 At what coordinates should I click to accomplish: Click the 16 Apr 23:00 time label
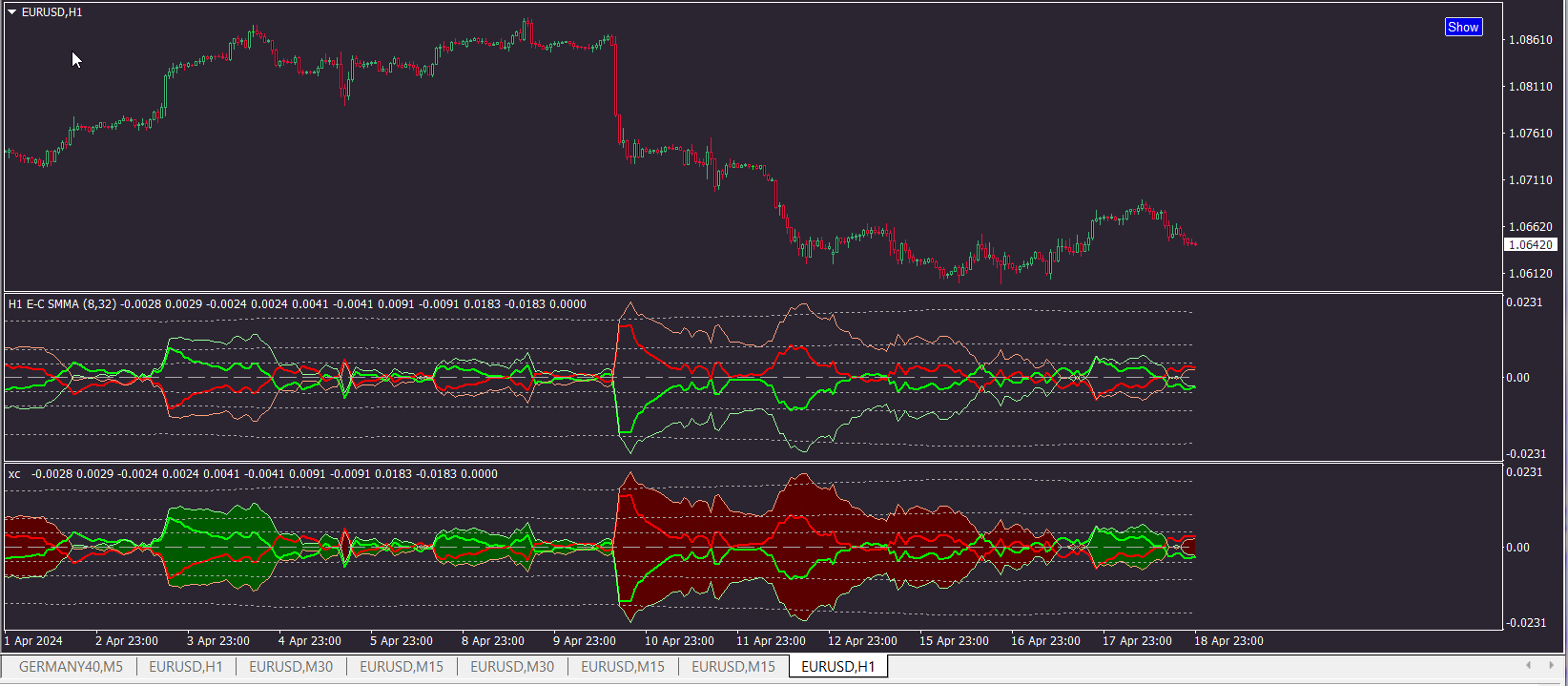pyautogui.click(x=1045, y=641)
